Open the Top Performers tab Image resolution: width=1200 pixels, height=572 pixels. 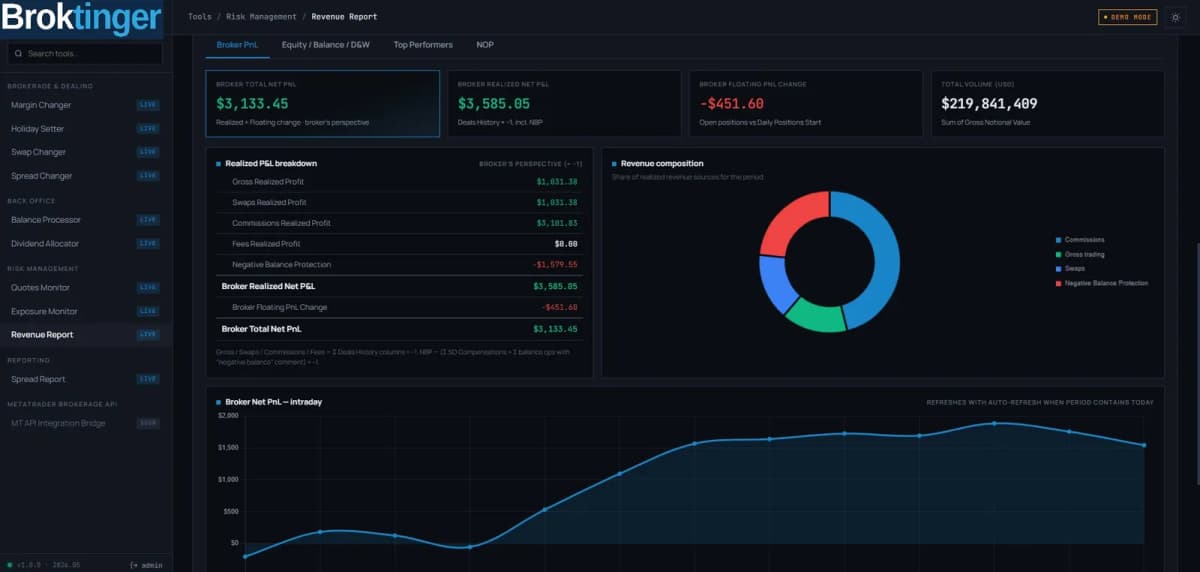pos(423,44)
